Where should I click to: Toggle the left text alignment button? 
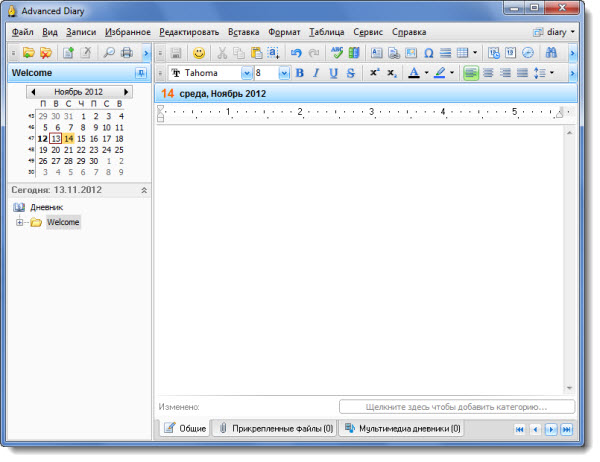(471, 73)
